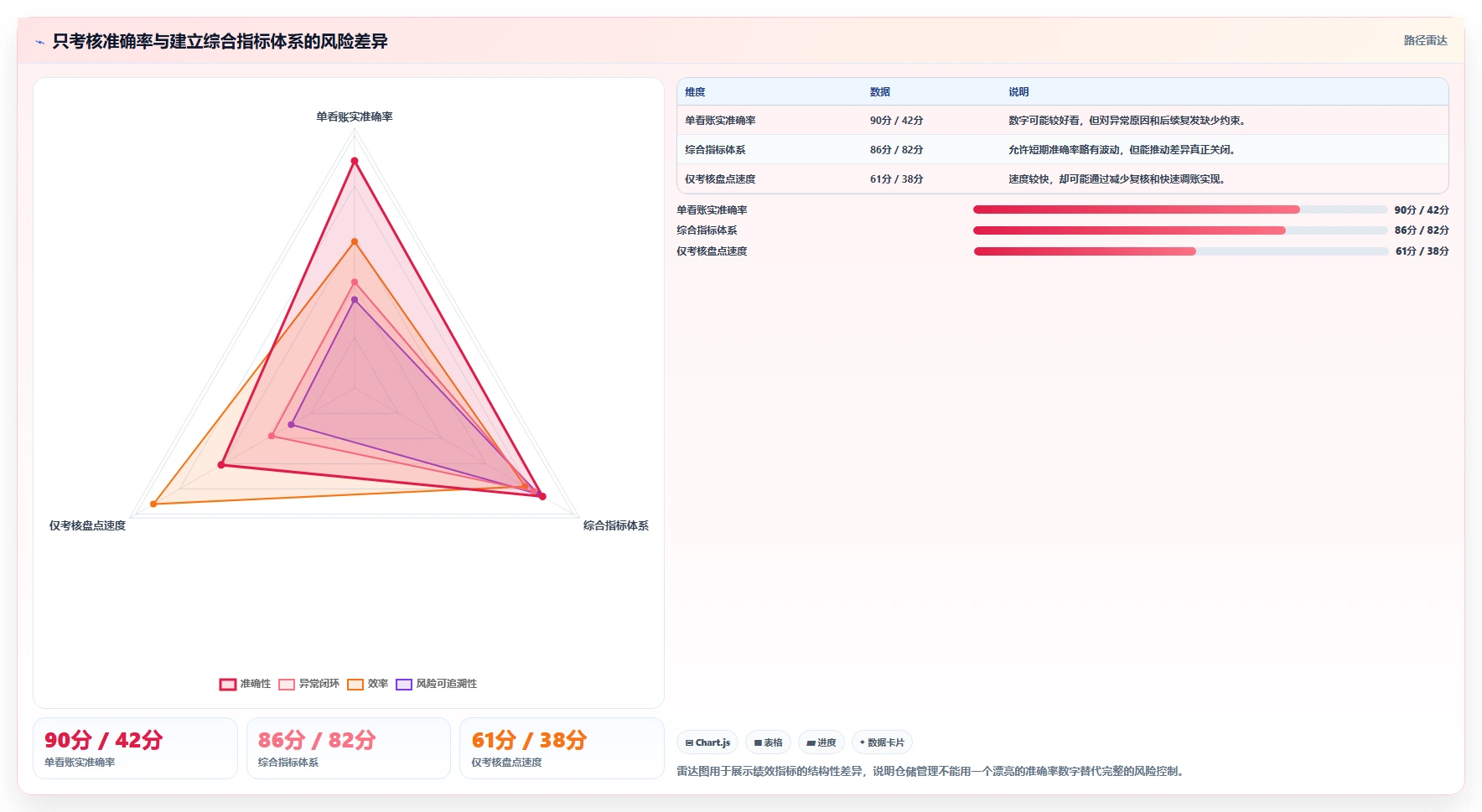Click the 综合指标体系 table row name
Screen dimensions: 1482x812
pyautogui.click(x=715, y=150)
